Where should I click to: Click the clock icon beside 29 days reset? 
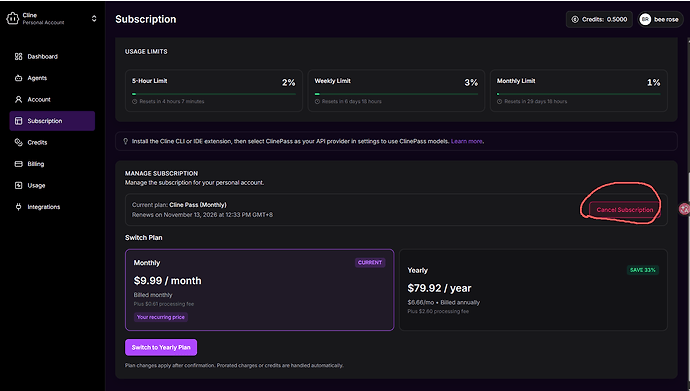(499, 102)
